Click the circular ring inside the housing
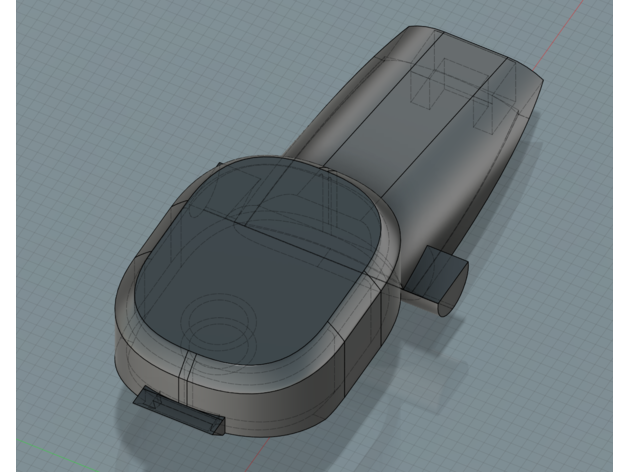628x472 pixels. [x=213, y=320]
